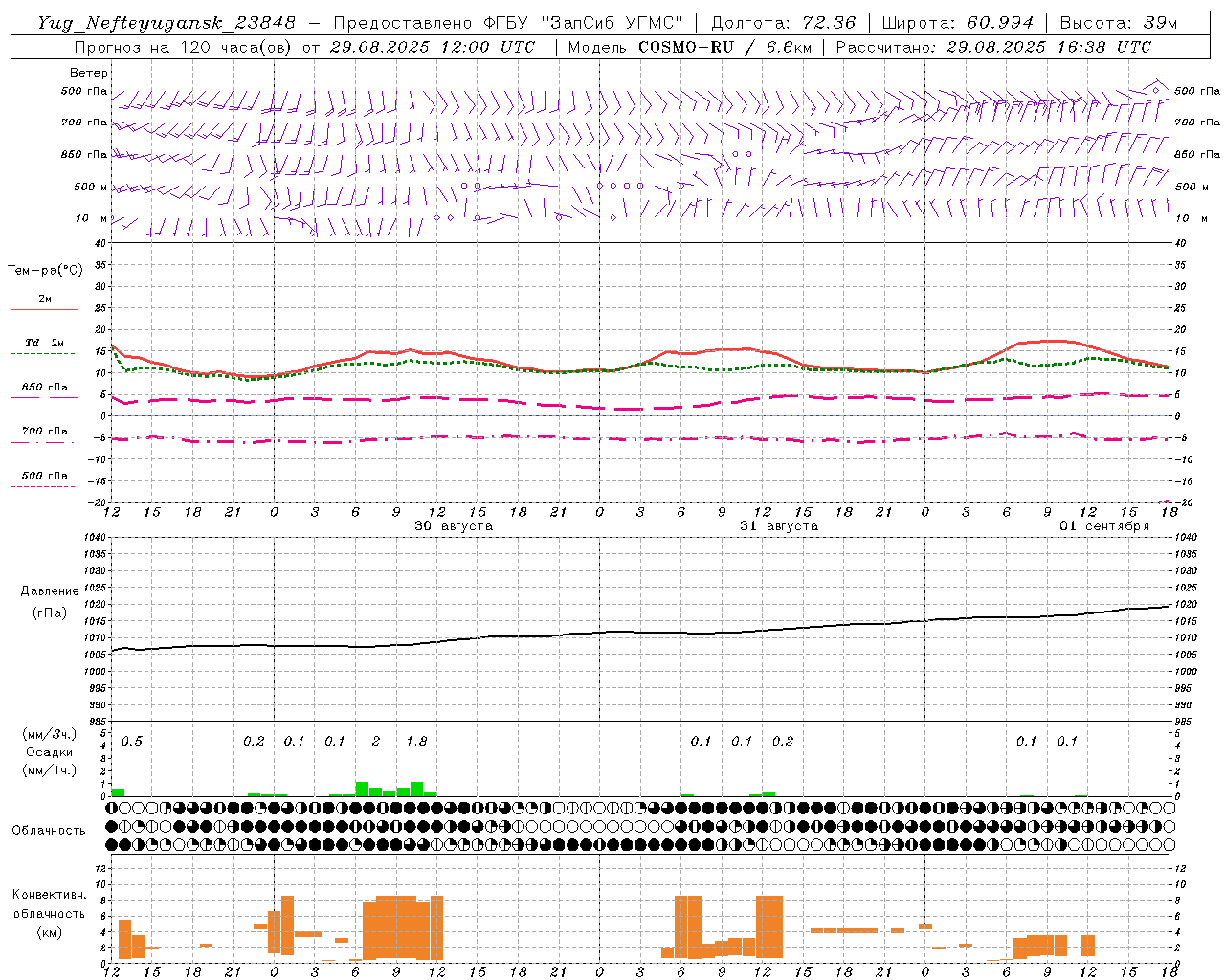Click the Высота: 39м header value
Screen dimensions: 1225x980
[1119, 23]
